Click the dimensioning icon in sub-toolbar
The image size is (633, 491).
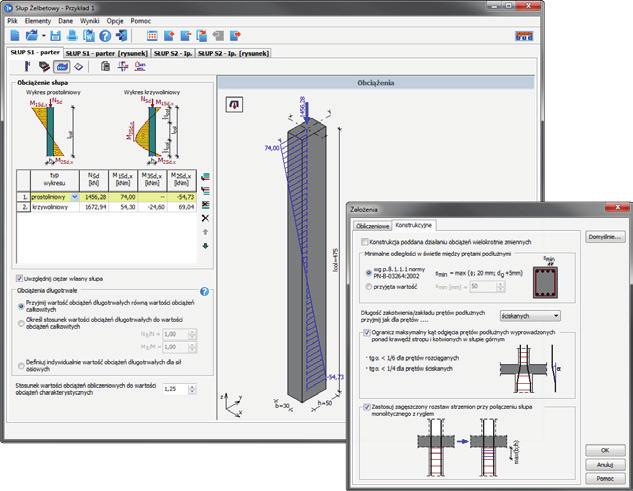click(x=123, y=66)
